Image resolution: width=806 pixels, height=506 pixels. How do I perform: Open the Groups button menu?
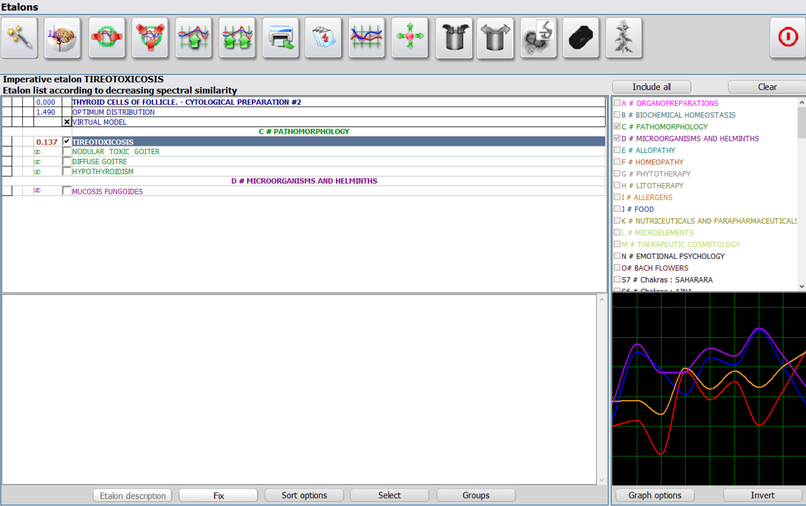pyautogui.click(x=475, y=495)
